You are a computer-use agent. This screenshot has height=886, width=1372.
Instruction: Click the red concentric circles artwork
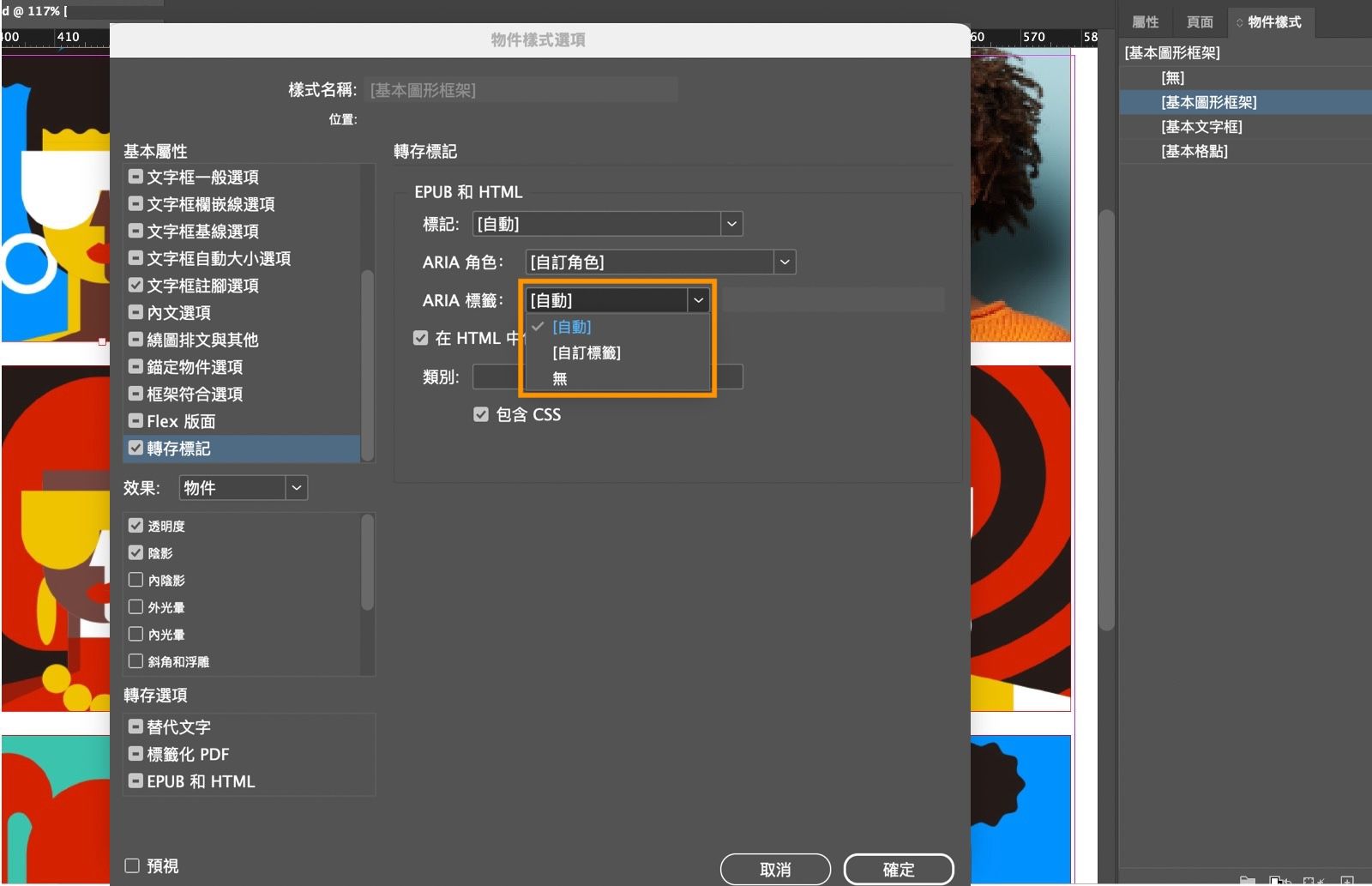tap(1020, 538)
